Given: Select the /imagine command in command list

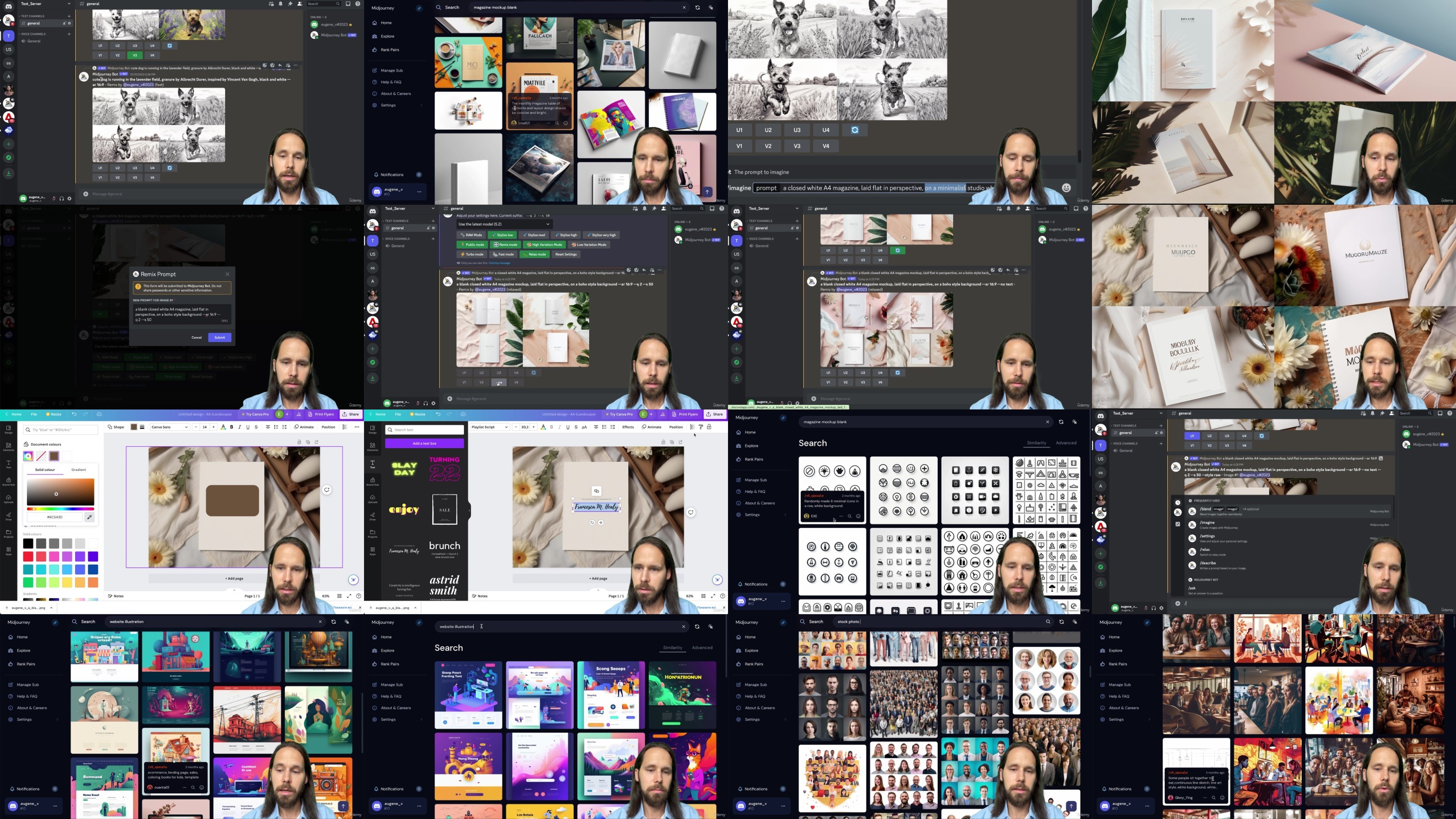Looking at the screenshot, I should tap(1289, 525).
